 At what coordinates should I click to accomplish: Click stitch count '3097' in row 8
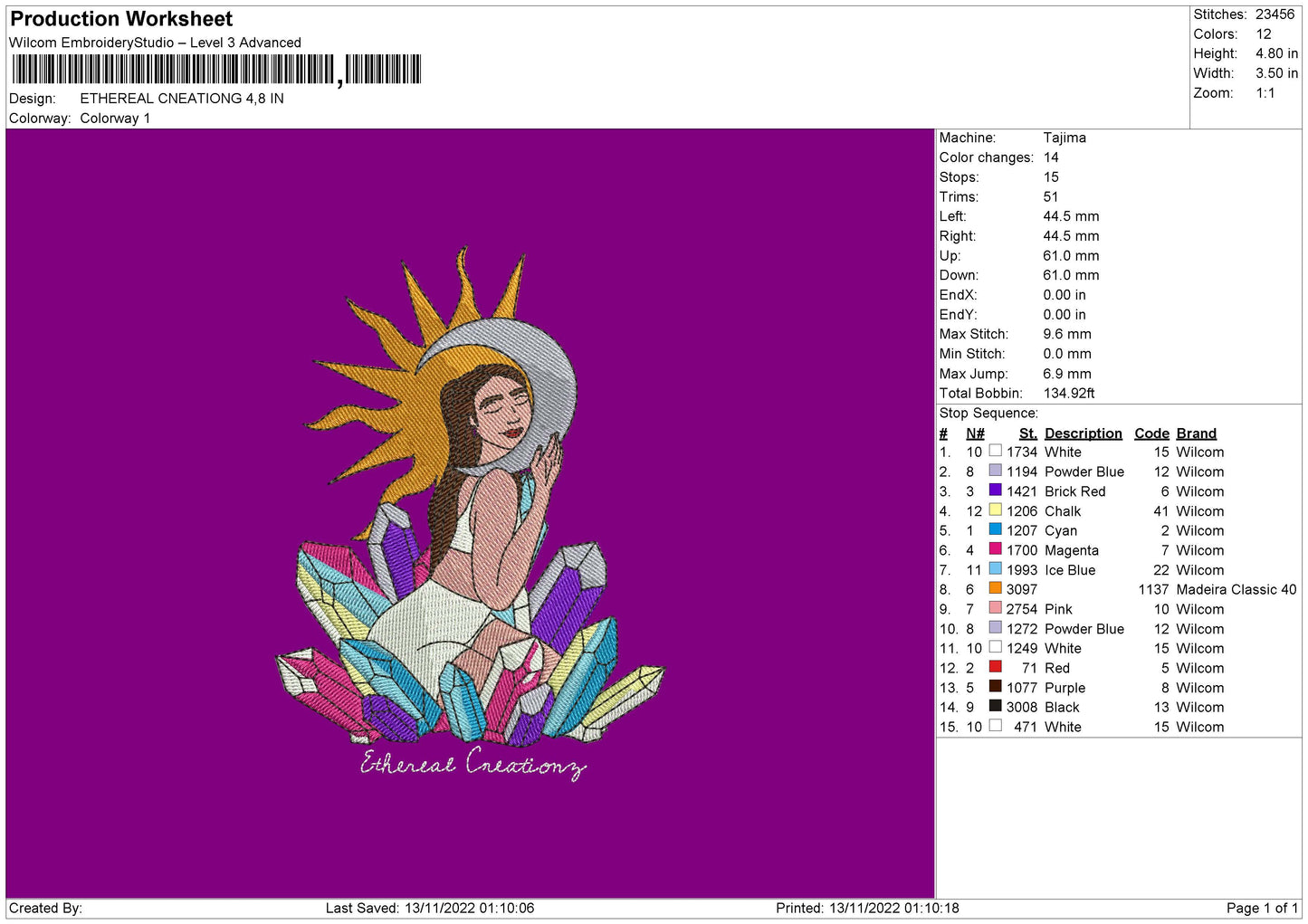point(1022,589)
